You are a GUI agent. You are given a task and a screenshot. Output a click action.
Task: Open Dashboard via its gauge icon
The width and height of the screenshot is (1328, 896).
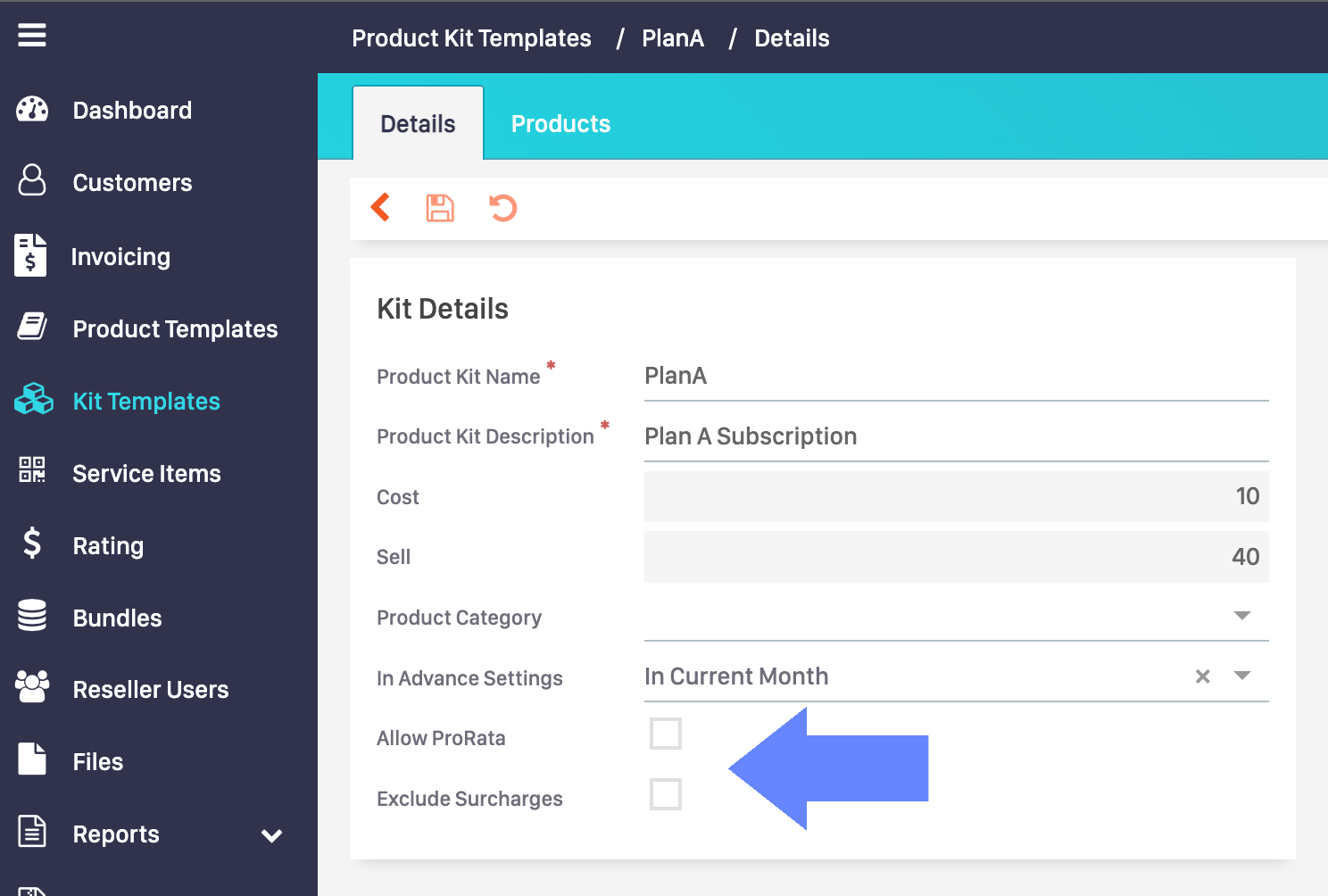[32, 110]
